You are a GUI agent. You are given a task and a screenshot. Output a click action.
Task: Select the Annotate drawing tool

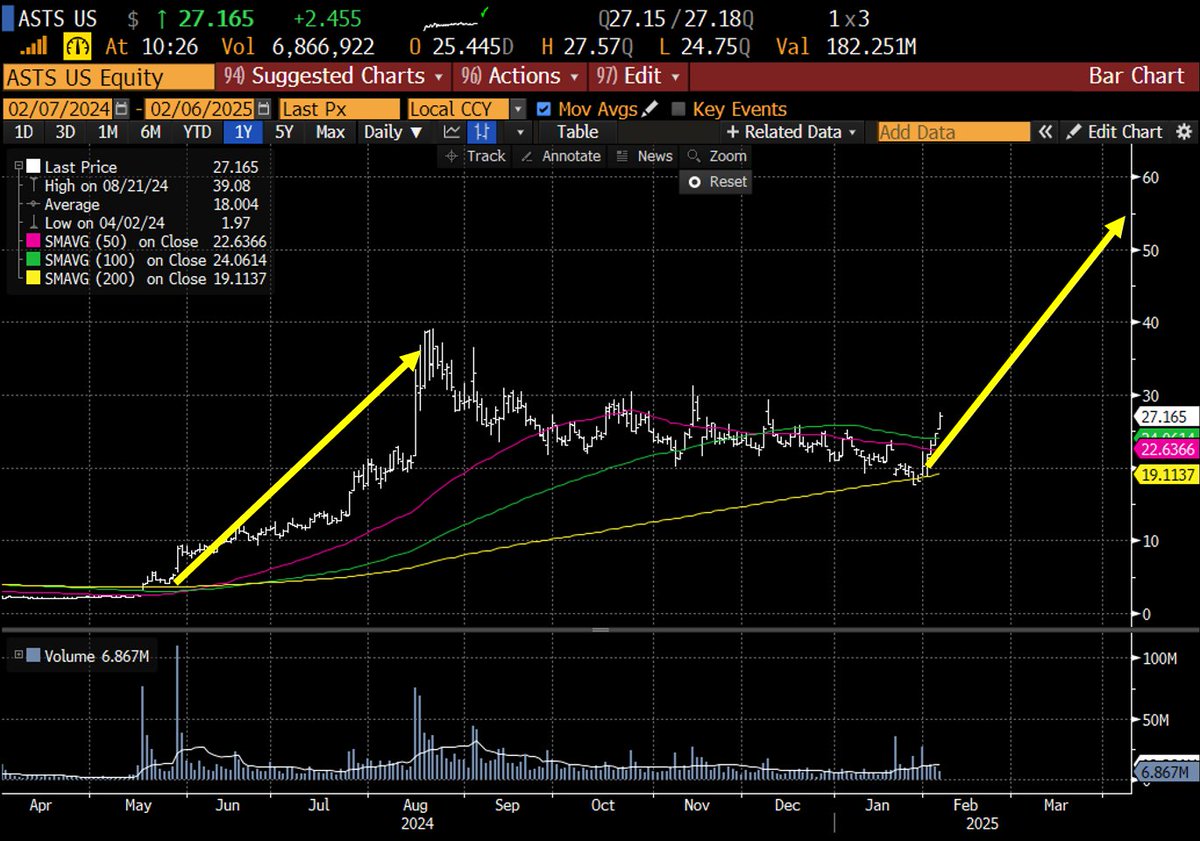pos(563,156)
